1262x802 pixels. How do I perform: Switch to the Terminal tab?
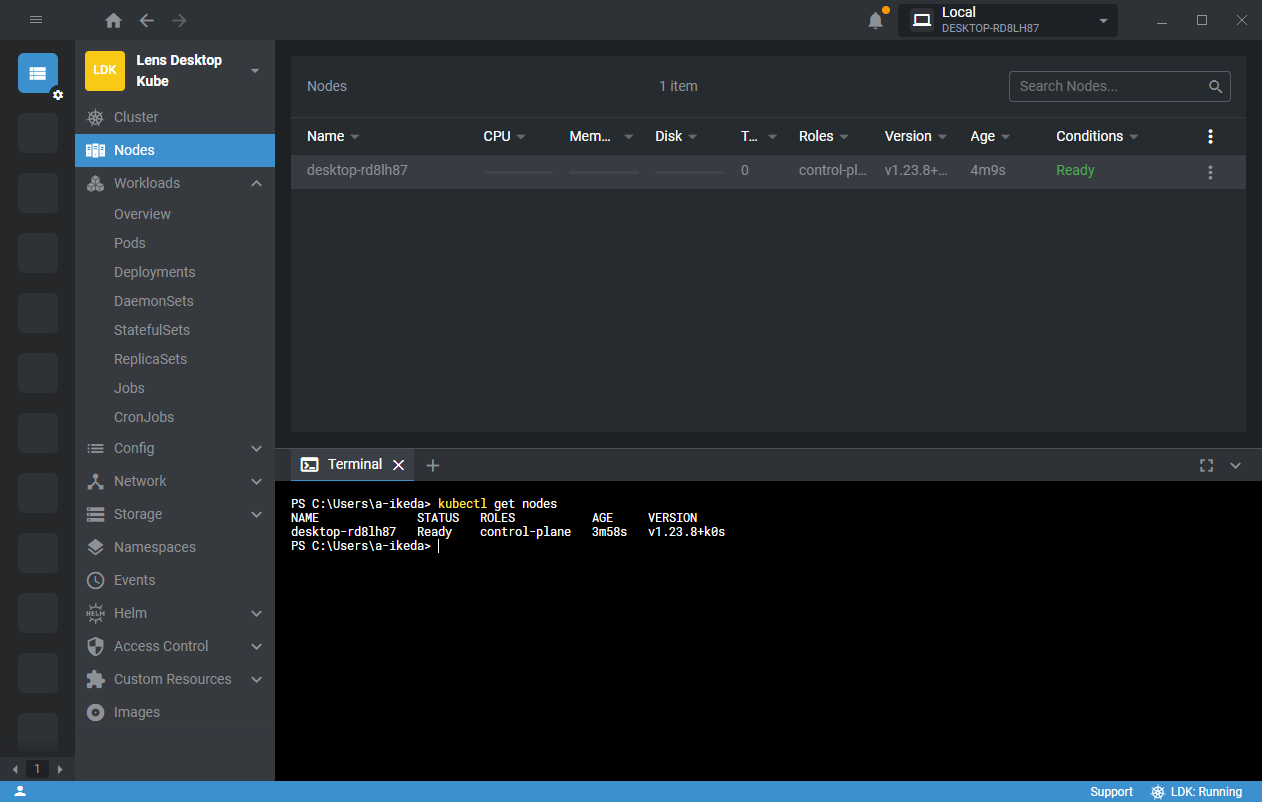(353, 465)
